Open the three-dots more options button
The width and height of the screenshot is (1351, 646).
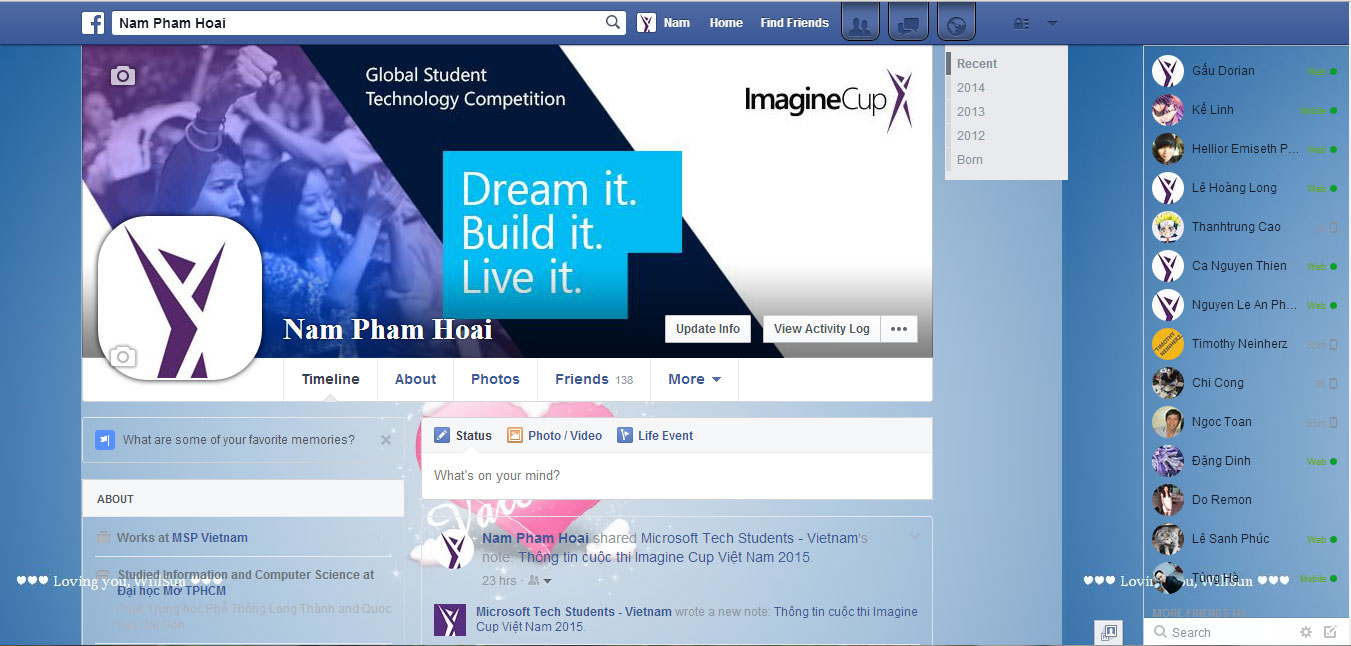coord(899,329)
